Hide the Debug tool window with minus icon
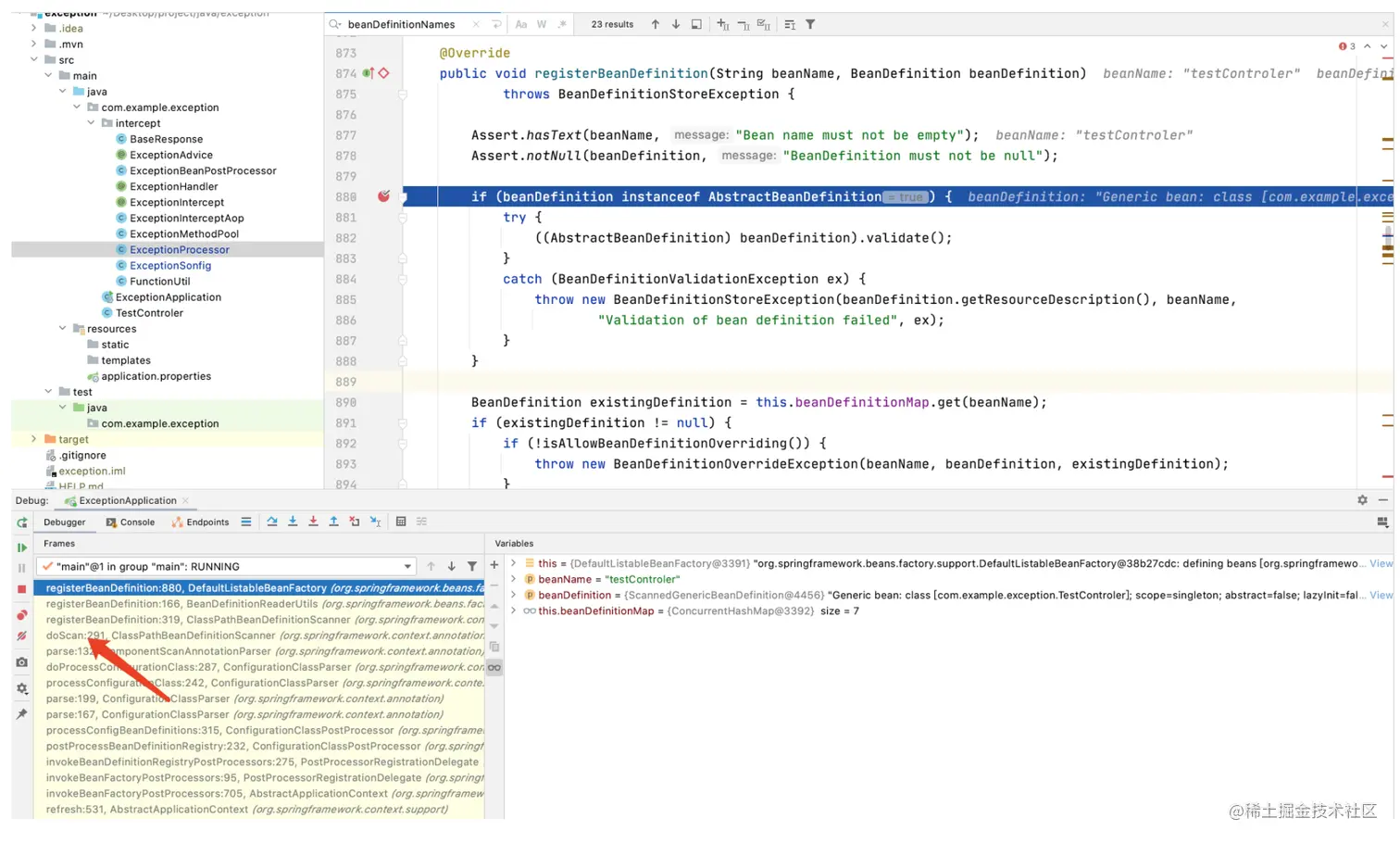The width and height of the screenshot is (1400, 843). [x=1383, y=500]
